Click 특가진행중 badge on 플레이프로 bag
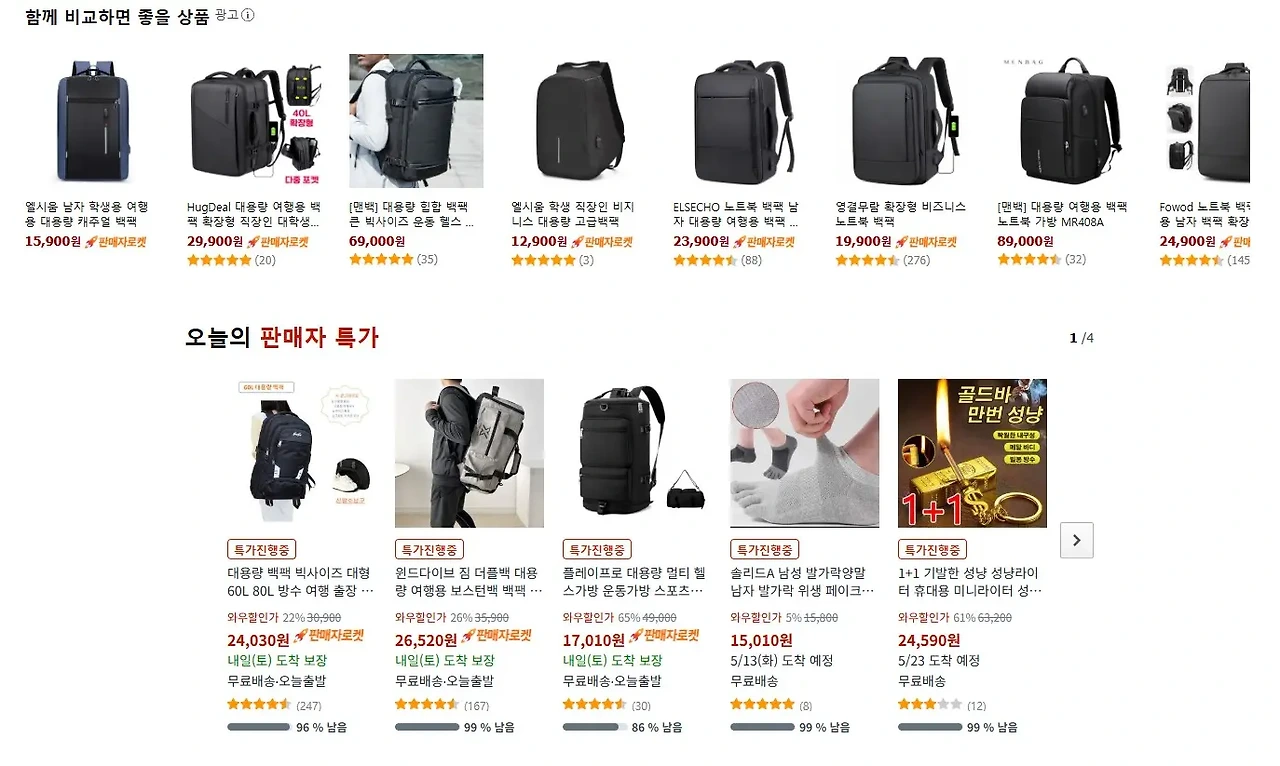The image size is (1280, 766). [x=597, y=550]
